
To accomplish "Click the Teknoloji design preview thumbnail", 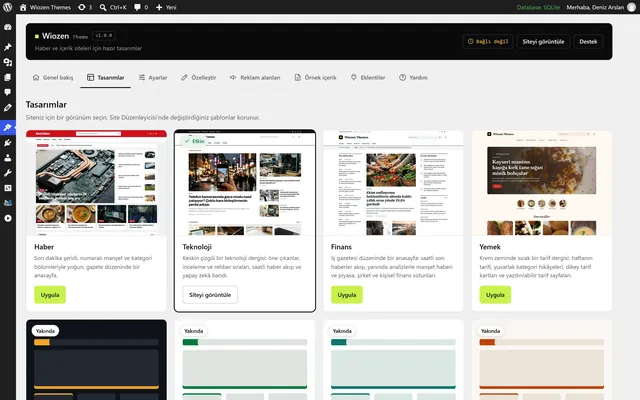I will [x=245, y=183].
